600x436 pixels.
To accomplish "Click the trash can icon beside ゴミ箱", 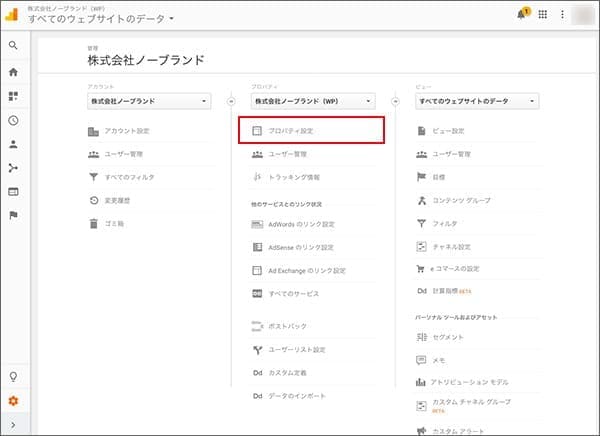I will [94, 224].
